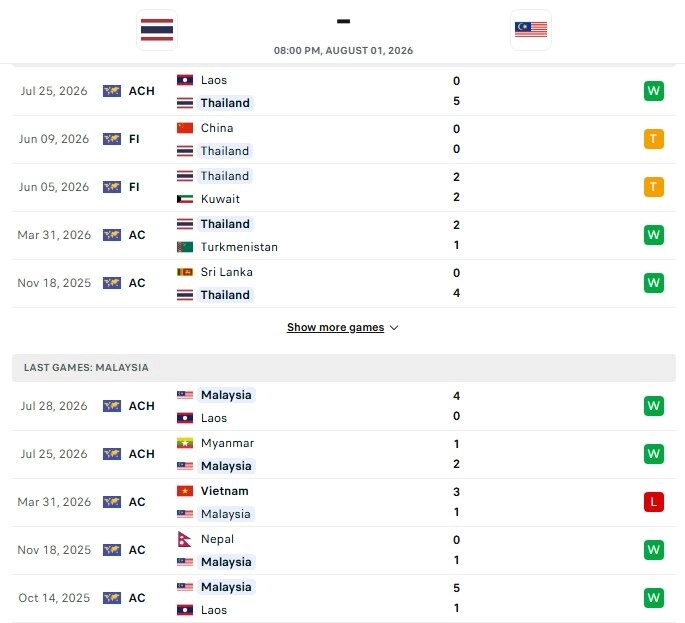This screenshot has width=685, height=623.
Task: Expand Show more games chevron
Action: pyautogui.click(x=394, y=328)
